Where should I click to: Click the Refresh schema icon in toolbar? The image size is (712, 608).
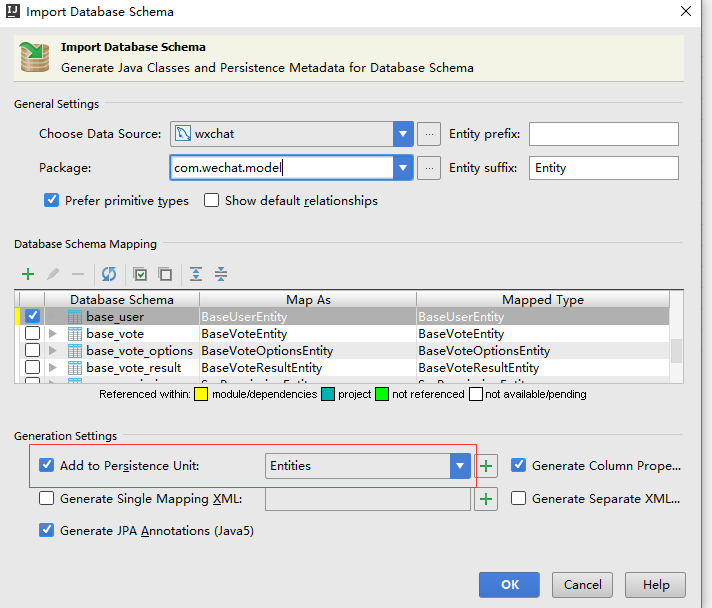coord(108,274)
